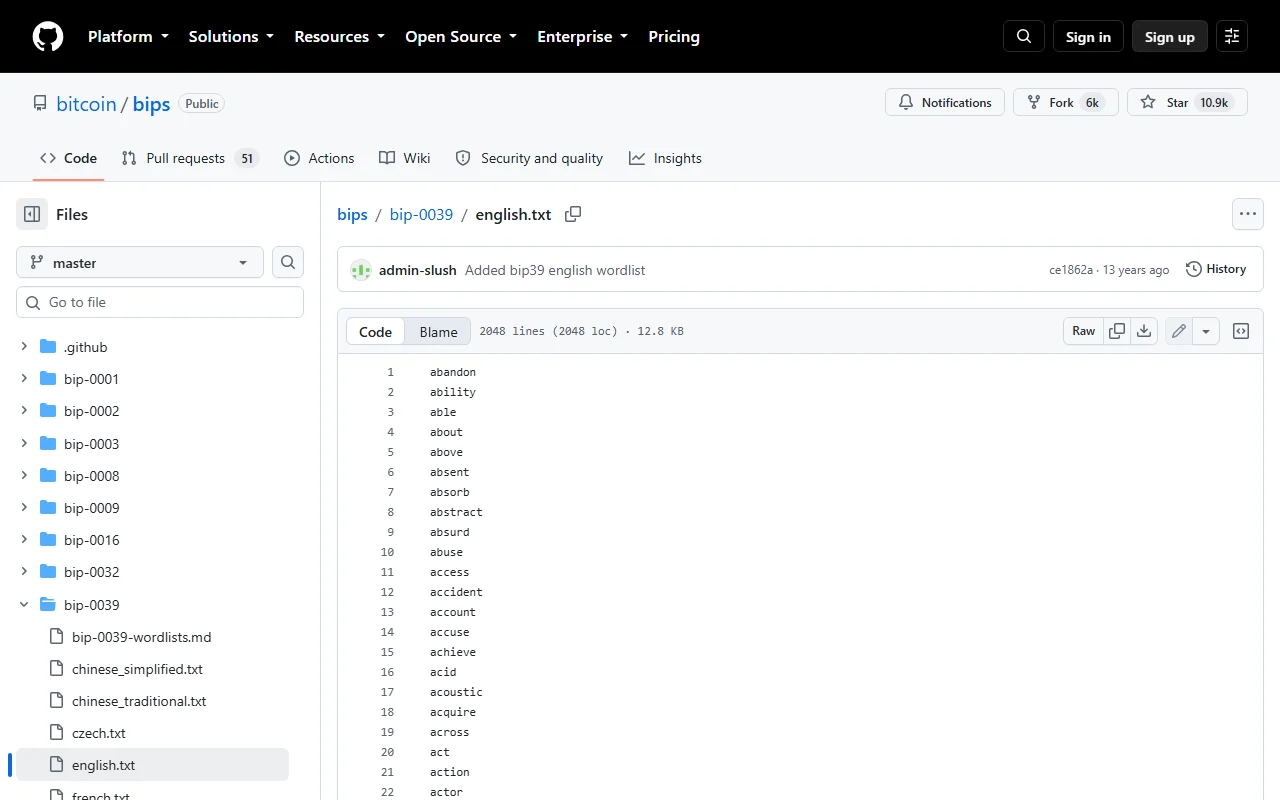This screenshot has height=800, width=1280.
Task: Collapse the bip-0039 folder chevron
Action: (x=24, y=605)
